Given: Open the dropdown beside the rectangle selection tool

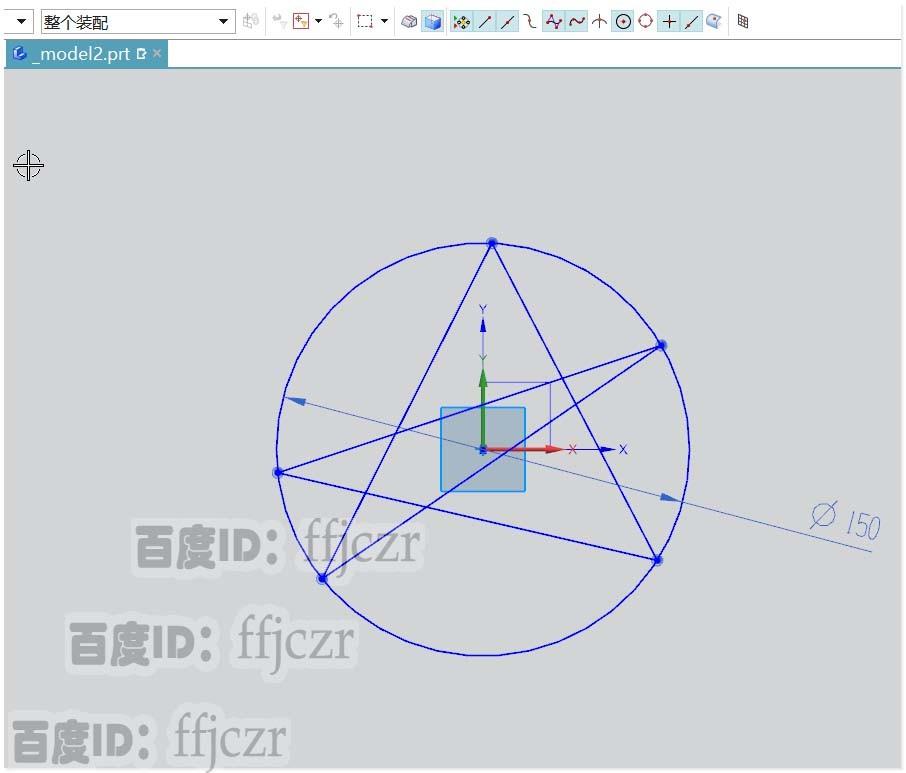Looking at the screenshot, I should (383, 21).
